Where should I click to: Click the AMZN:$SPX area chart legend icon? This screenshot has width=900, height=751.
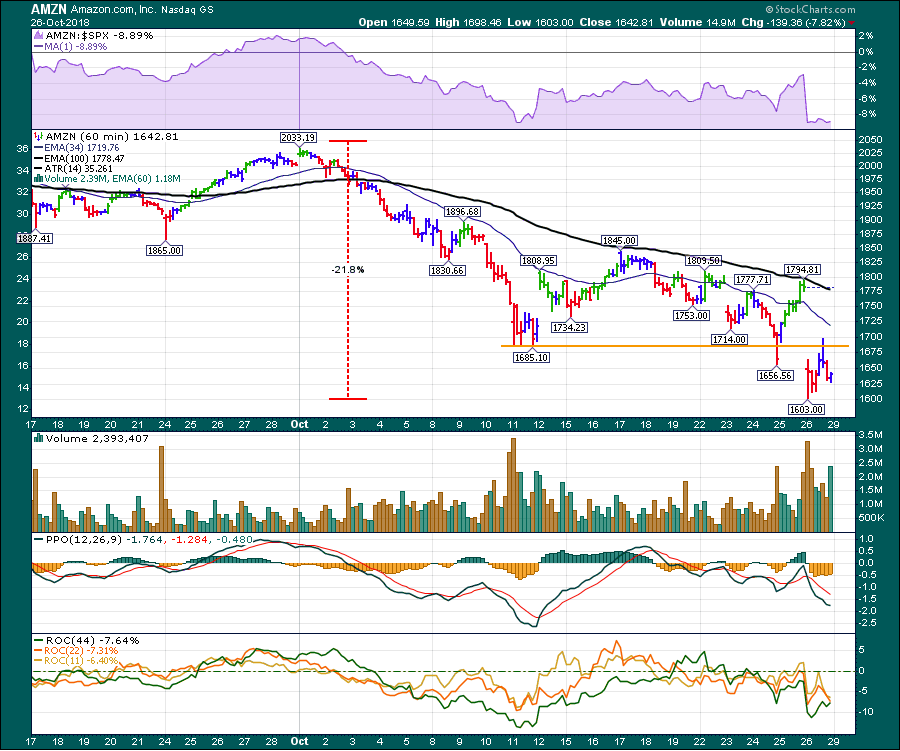(37, 35)
